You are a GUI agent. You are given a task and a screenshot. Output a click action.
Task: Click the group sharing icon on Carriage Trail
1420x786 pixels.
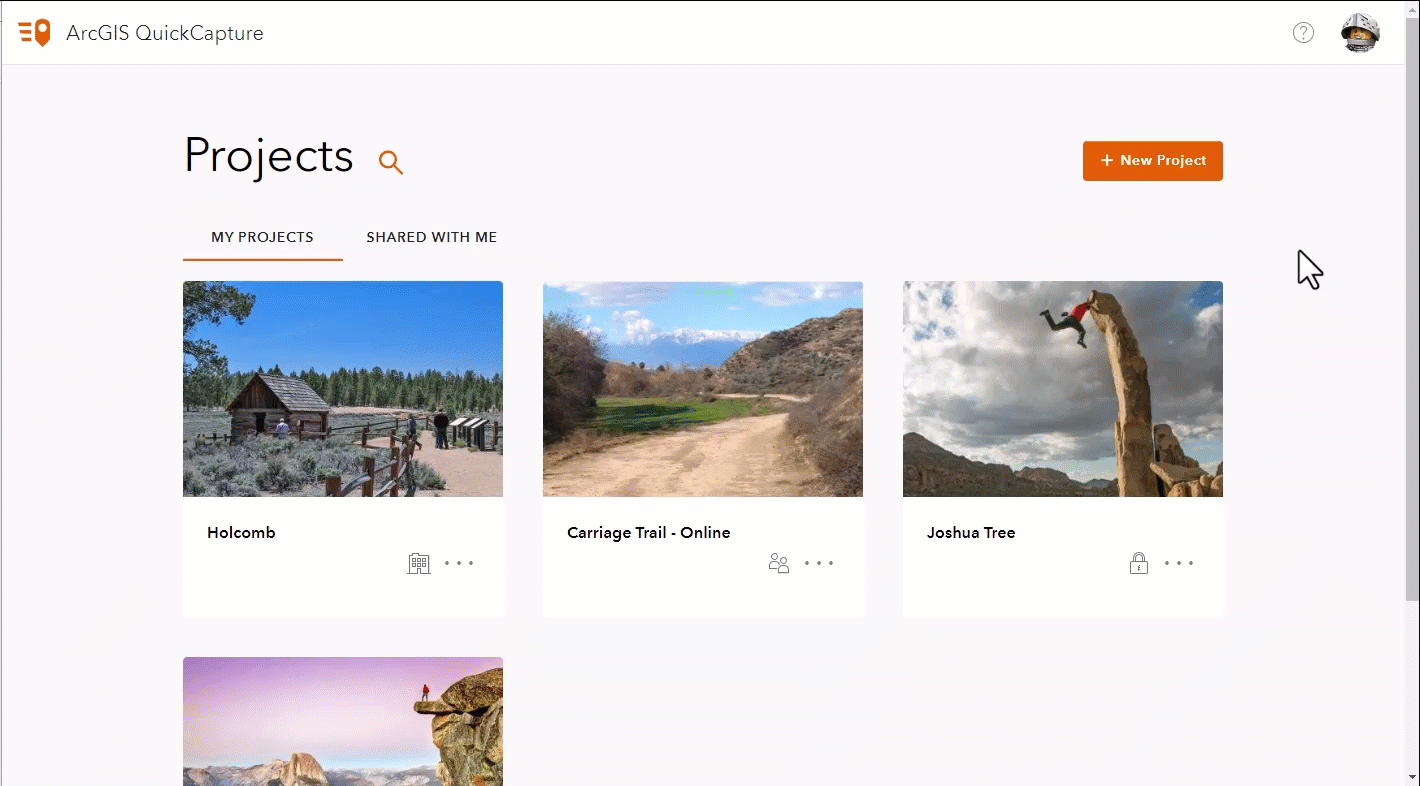point(779,563)
